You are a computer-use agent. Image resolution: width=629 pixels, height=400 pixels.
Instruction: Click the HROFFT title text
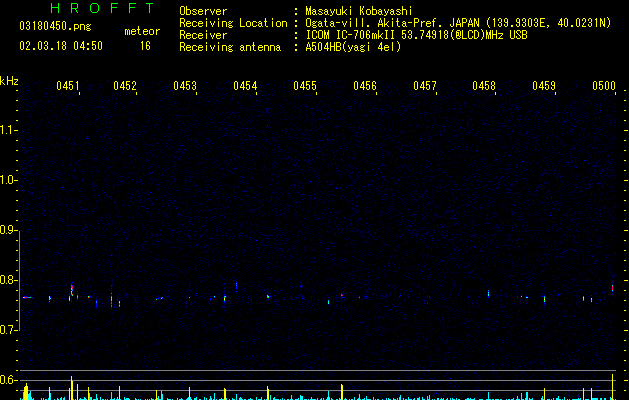(102, 8)
